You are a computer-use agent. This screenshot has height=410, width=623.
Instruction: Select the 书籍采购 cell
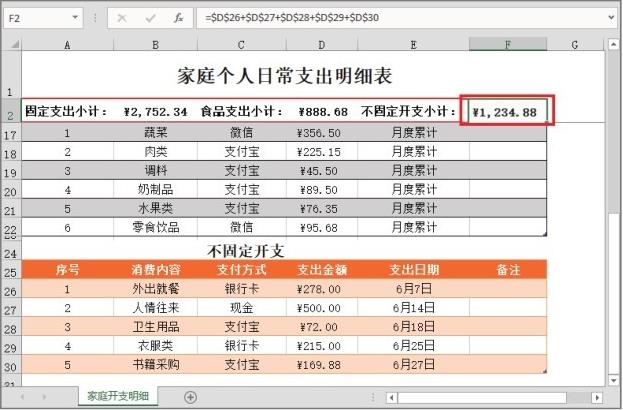pos(155,365)
